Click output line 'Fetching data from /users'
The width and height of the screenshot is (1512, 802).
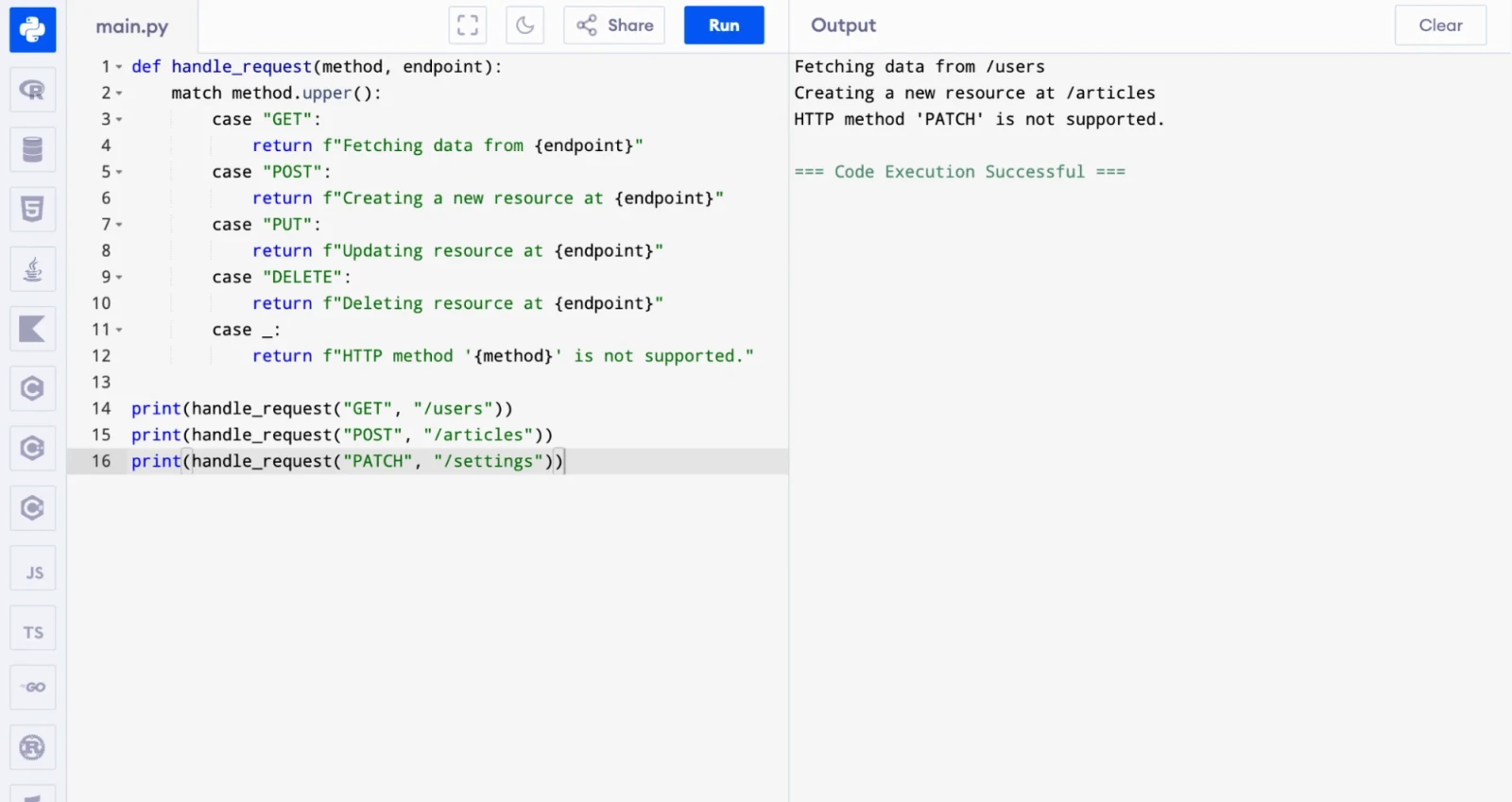point(919,67)
